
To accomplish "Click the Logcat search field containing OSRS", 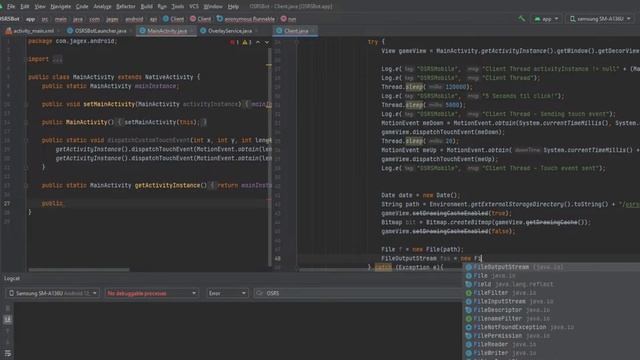I will (359, 293).
